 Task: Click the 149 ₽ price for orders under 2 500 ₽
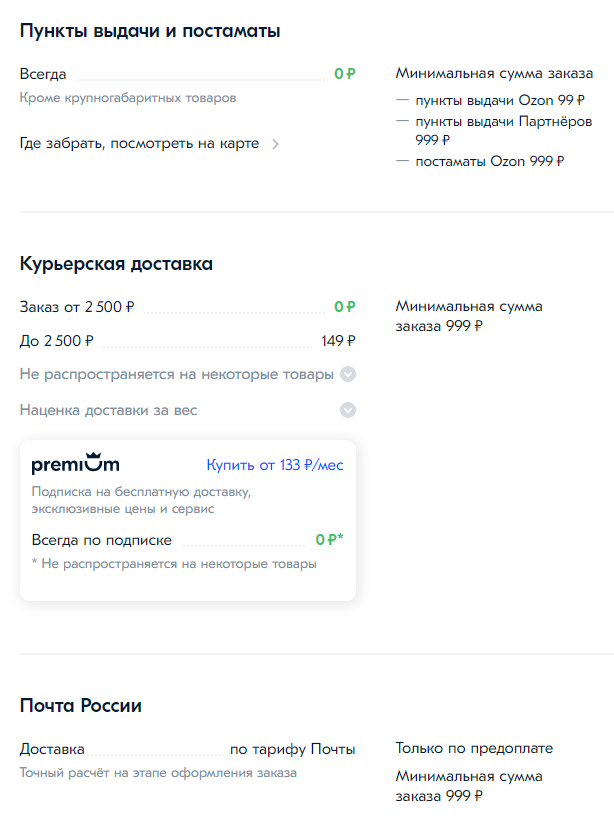pos(338,341)
